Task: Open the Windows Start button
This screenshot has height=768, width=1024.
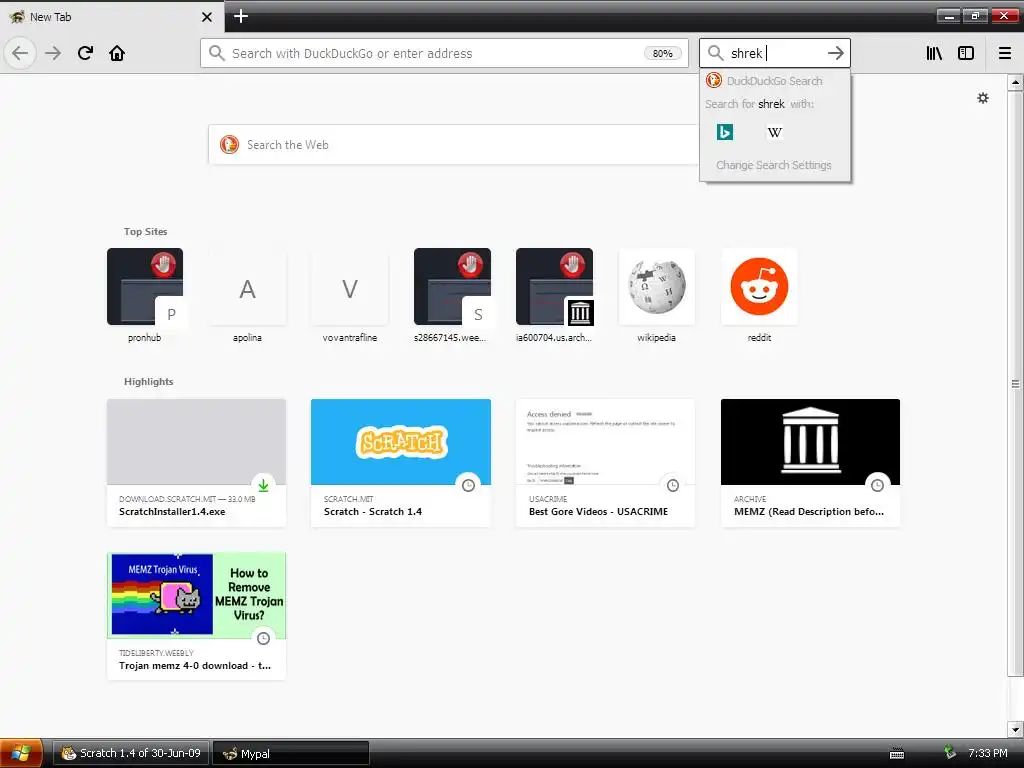Action: (x=21, y=753)
